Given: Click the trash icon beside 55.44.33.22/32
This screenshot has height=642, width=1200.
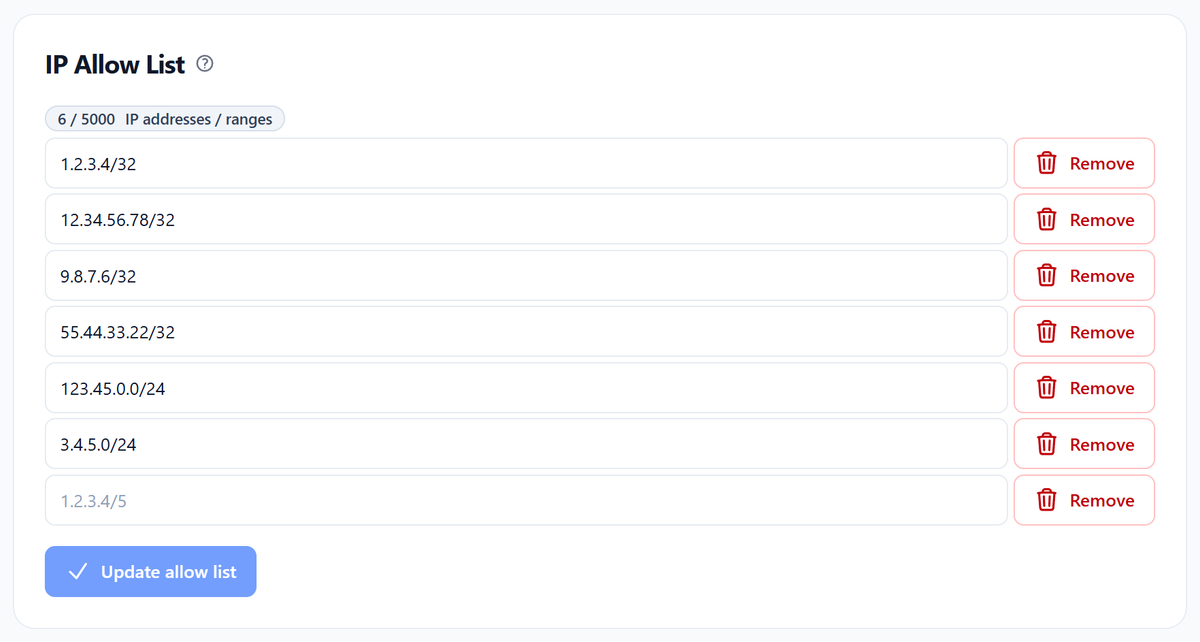Looking at the screenshot, I should 1046,331.
